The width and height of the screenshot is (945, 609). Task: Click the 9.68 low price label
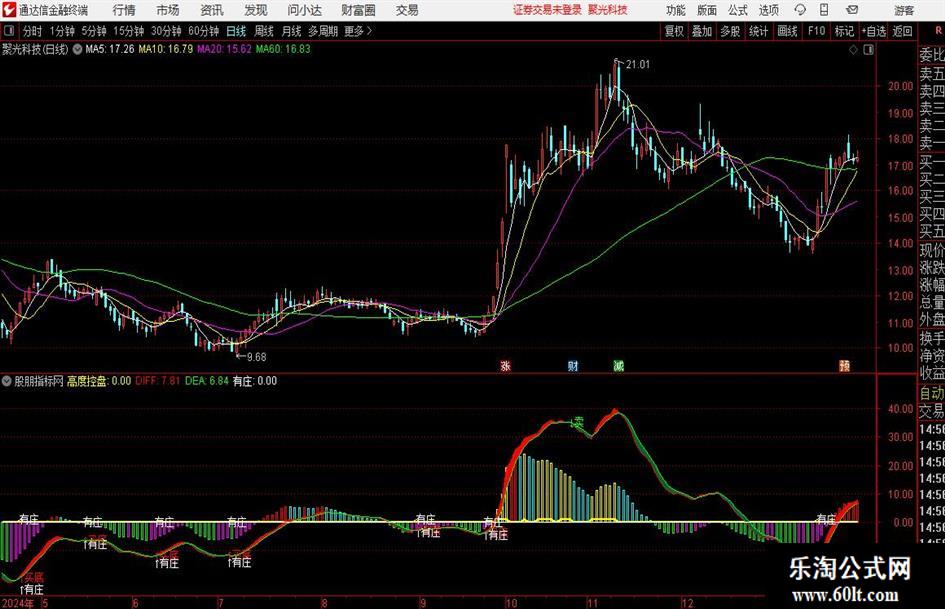[x=257, y=357]
